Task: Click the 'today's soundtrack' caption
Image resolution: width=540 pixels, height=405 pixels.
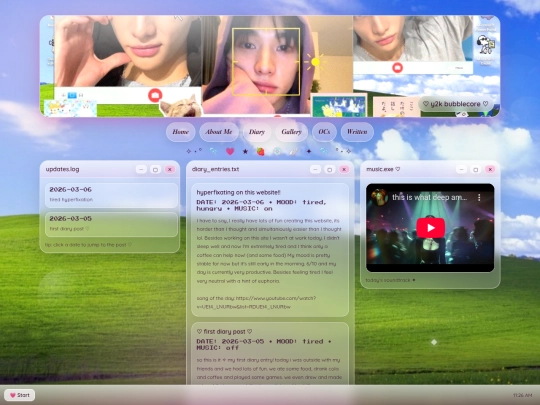Action: point(390,280)
